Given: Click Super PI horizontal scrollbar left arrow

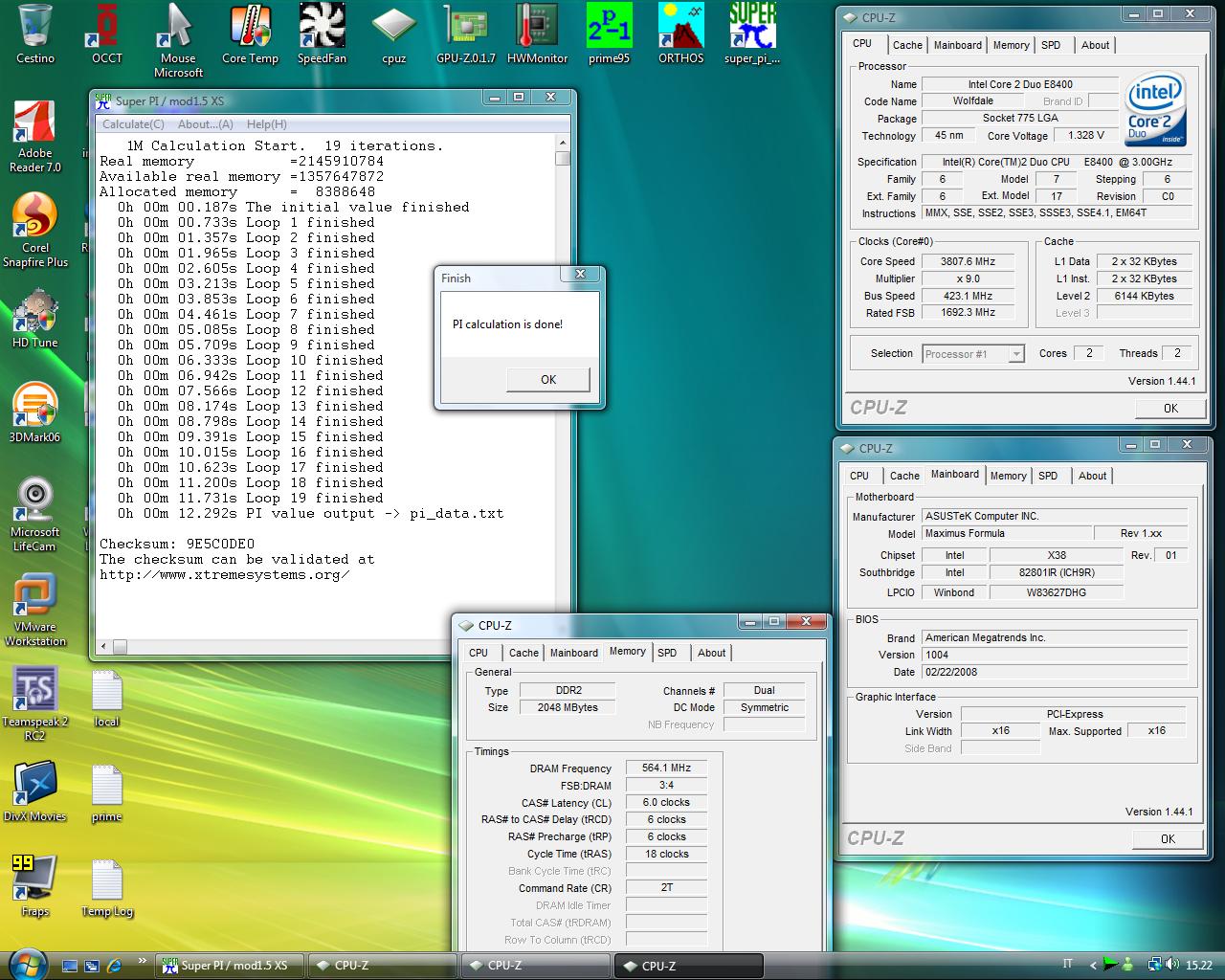Looking at the screenshot, I should (x=104, y=647).
